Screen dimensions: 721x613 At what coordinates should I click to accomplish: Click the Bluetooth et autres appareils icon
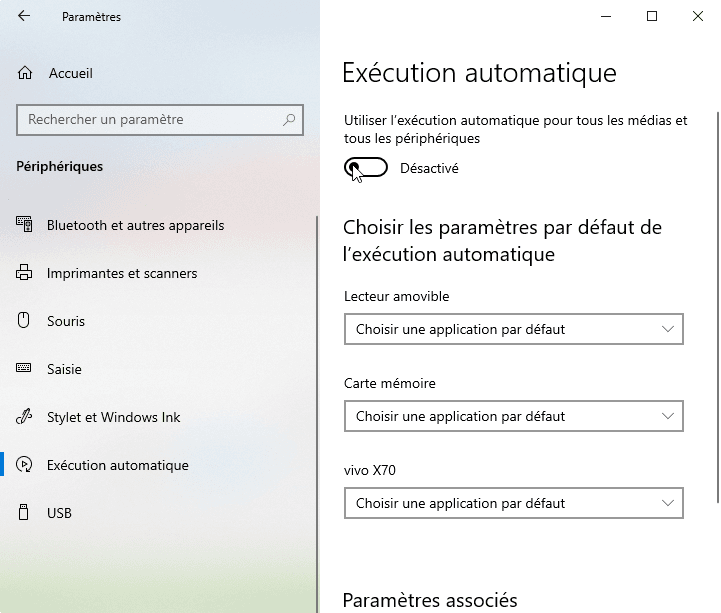pyautogui.click(x=24, y=224)
